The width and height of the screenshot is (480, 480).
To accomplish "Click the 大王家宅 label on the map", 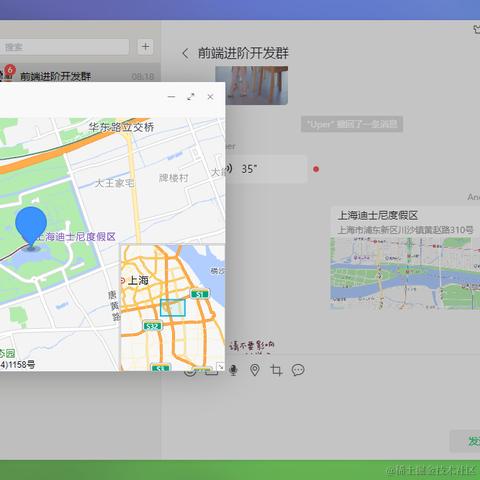I will pos(115,183).
